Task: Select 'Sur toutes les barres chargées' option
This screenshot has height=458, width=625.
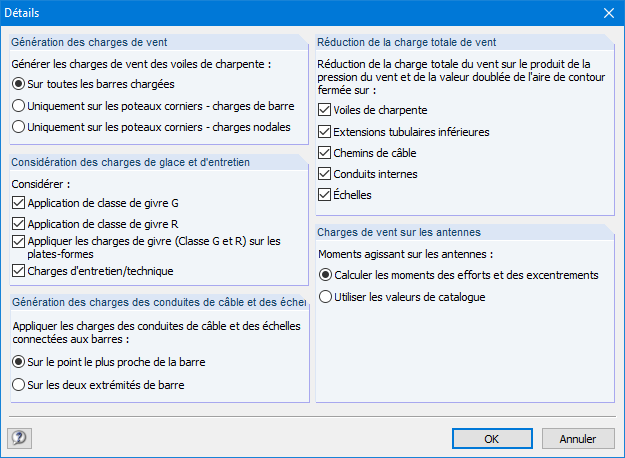Action: tap(18, 84)
